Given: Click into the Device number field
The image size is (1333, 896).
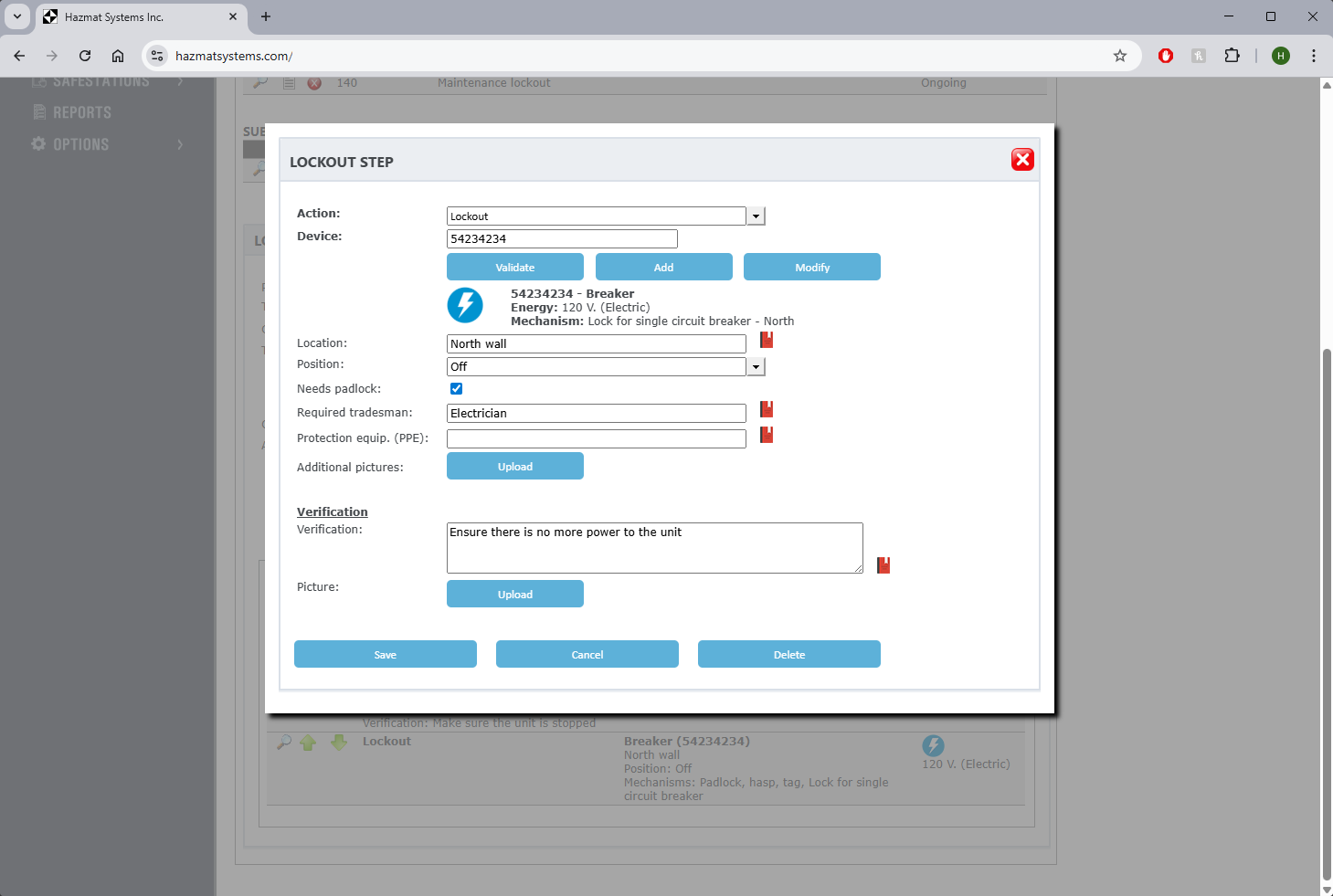Looking at the screenshot, I should [x=561, y=239].
